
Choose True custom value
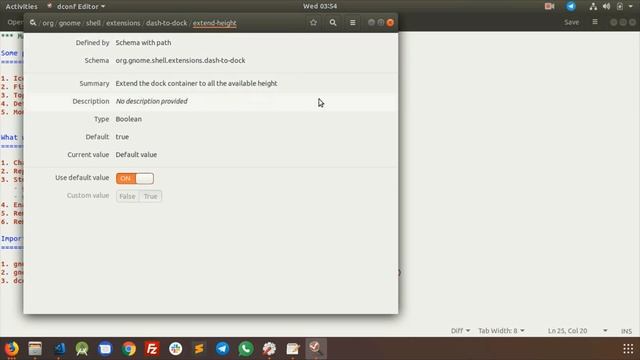click(150, 196)
